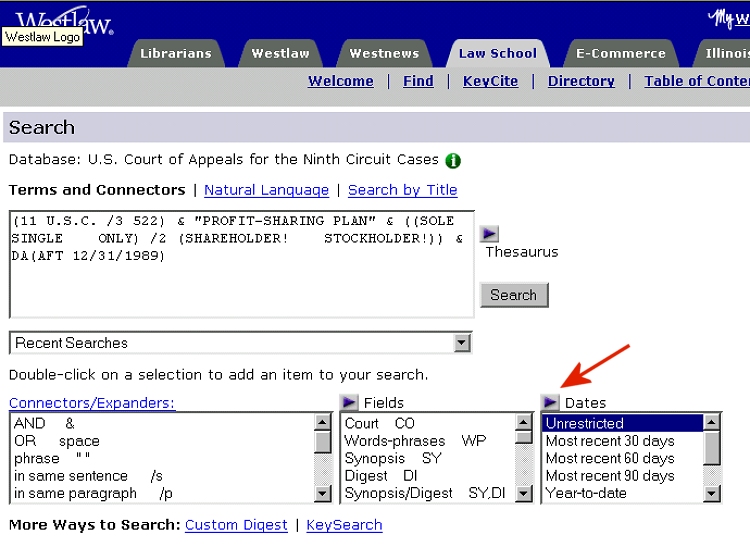Click Fields list scroll down arrow

[524, 493]
